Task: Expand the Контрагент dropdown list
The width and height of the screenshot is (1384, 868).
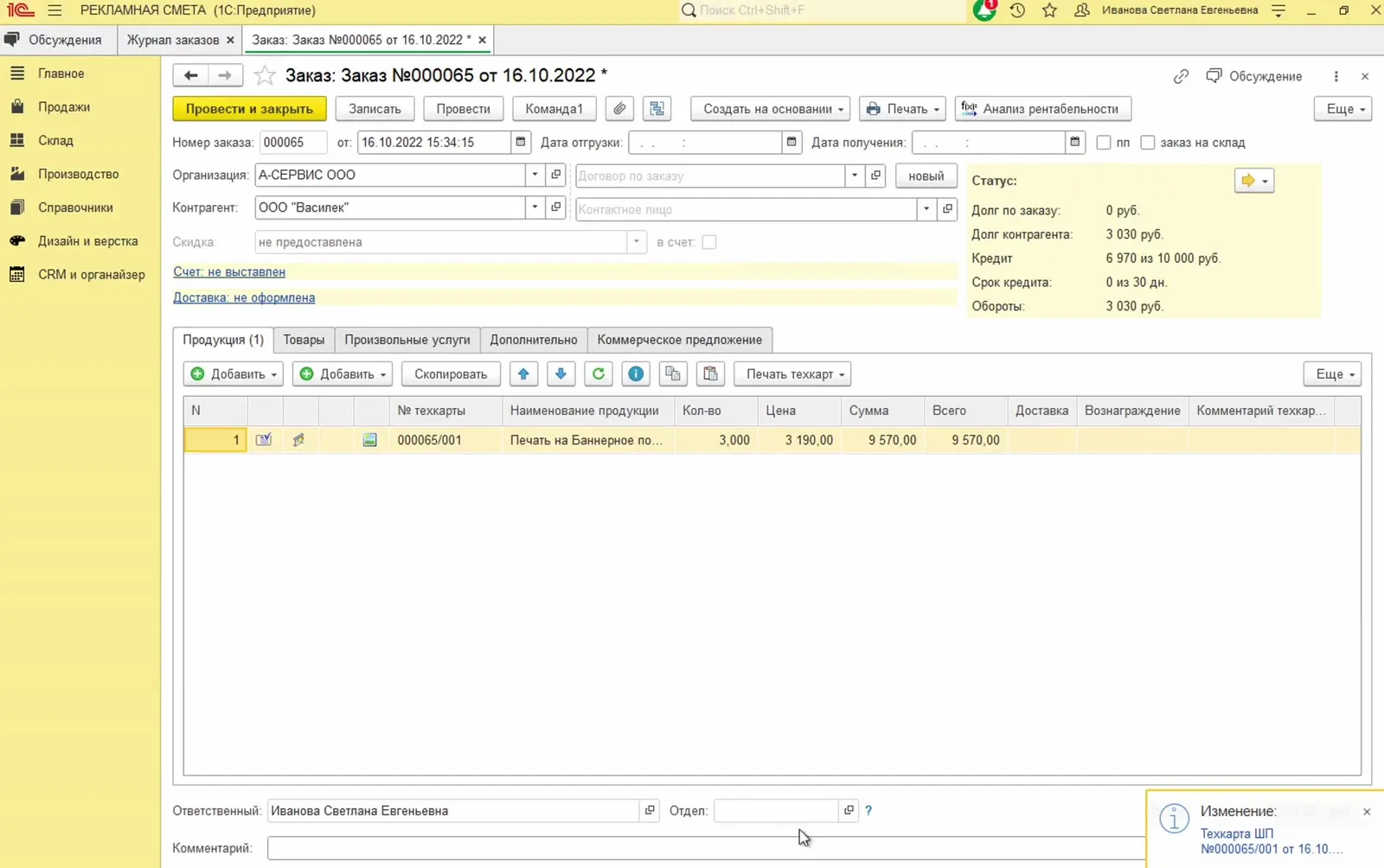Action: tap(535, 207)
